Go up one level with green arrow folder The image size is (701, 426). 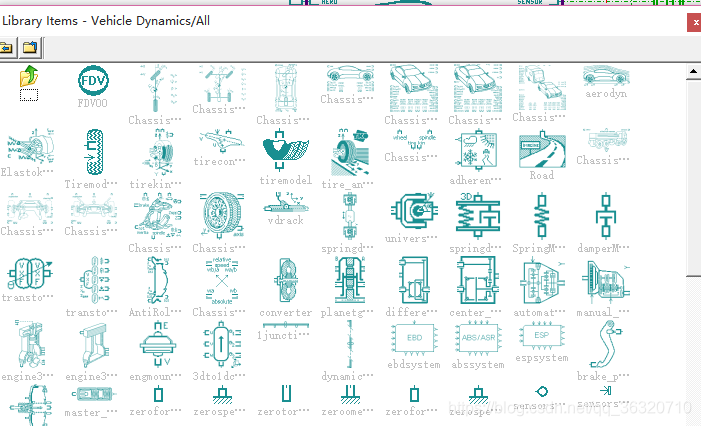pos(29,76)
